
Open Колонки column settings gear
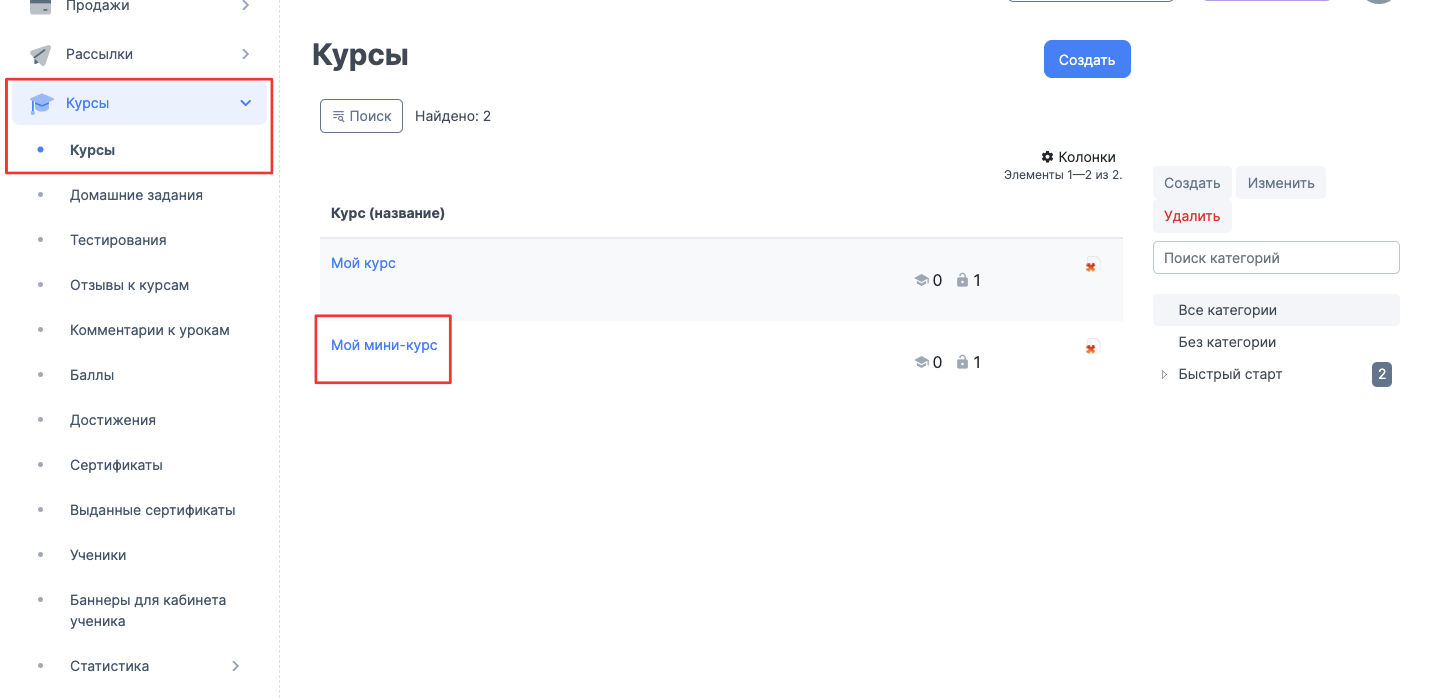pyautogui.click(x=1047, y=157)
